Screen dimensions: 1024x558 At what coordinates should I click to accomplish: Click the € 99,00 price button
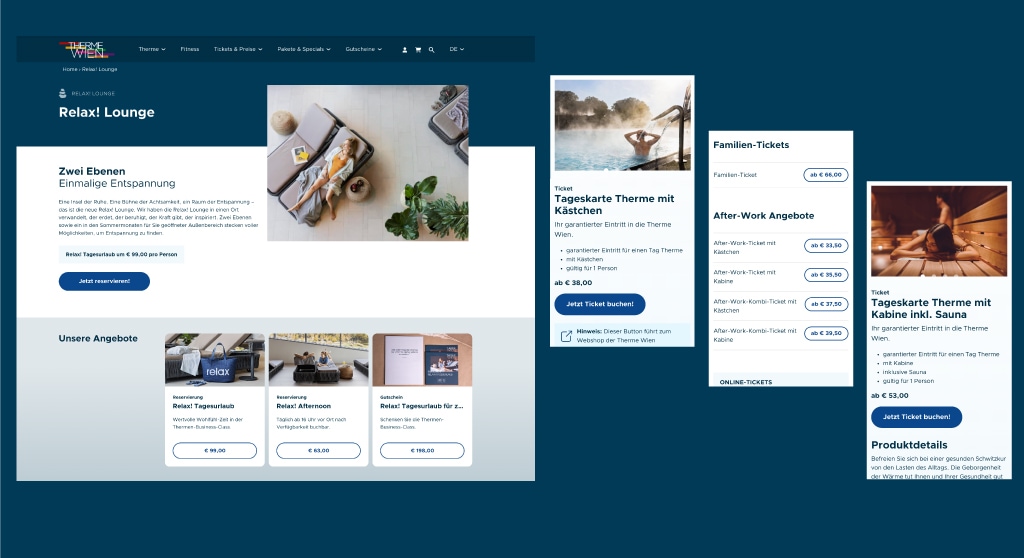tap(215, 450)
